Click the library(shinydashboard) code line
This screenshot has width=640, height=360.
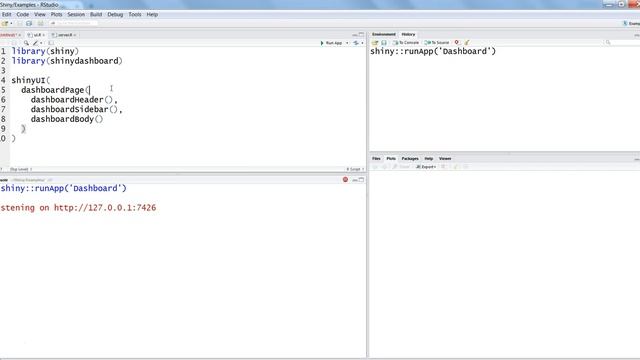pos(67,61)
